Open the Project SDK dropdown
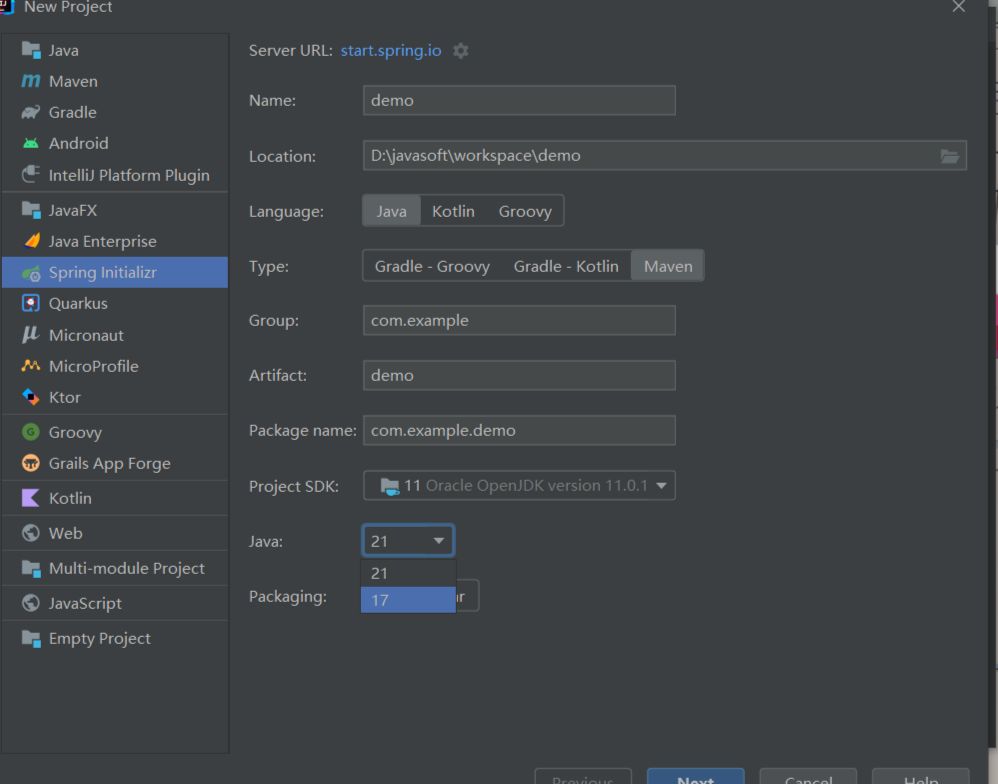998x784 pixels. point(518,486)
